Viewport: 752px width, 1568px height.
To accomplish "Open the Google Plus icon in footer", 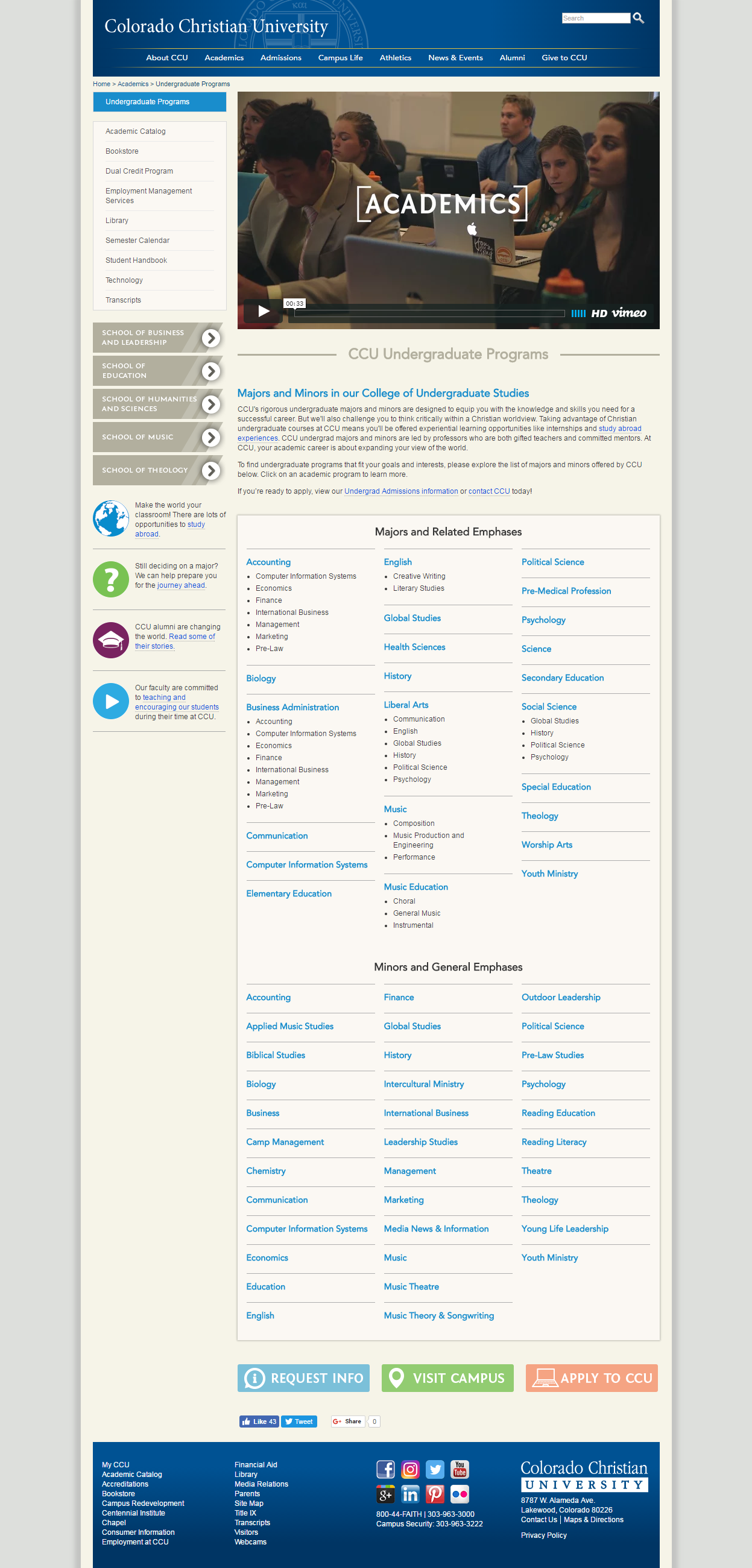I will pyautogui.click(x=385, y=1494).
